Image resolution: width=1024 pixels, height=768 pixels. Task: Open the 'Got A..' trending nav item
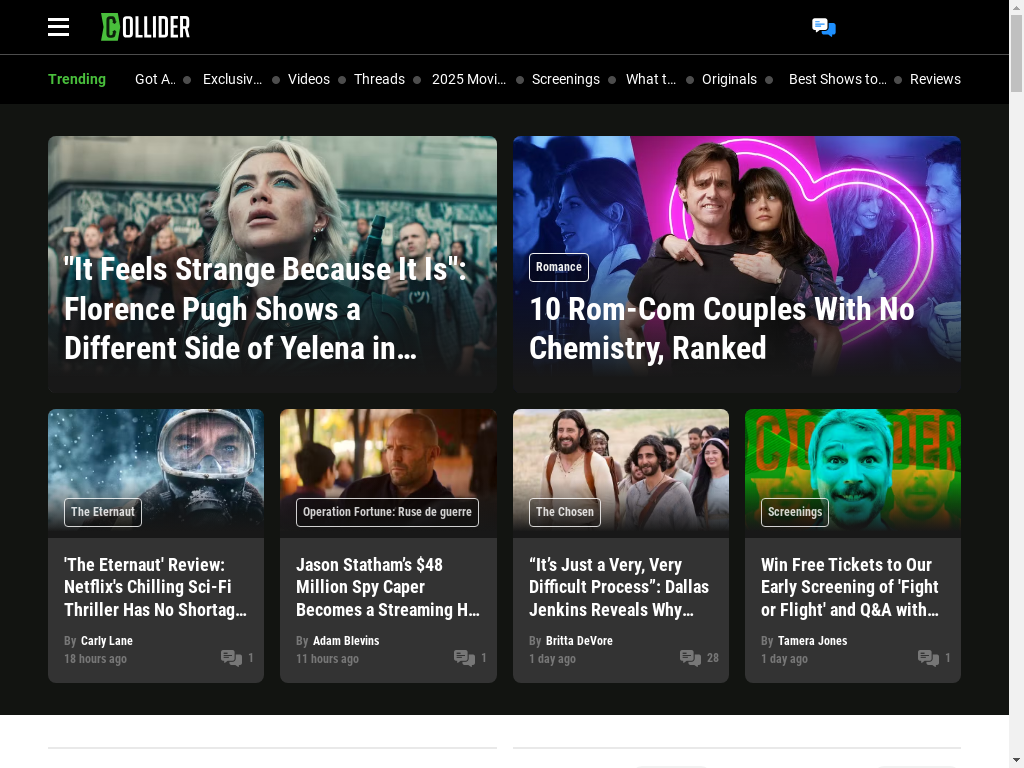[x=155, y=79]
